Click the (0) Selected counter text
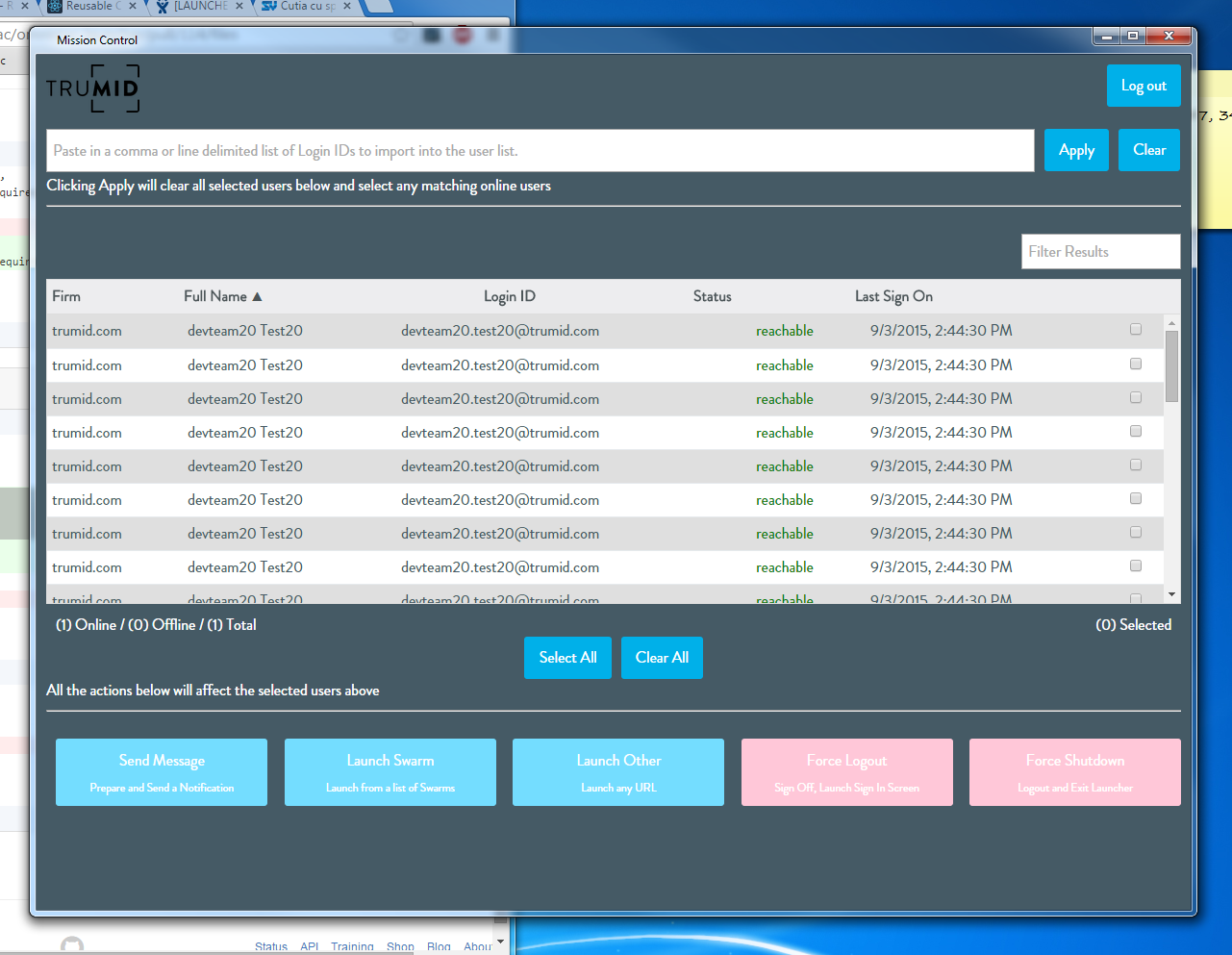Image resolution: width=1232 pixels, height=955 pixels. tap(1133, 625)
